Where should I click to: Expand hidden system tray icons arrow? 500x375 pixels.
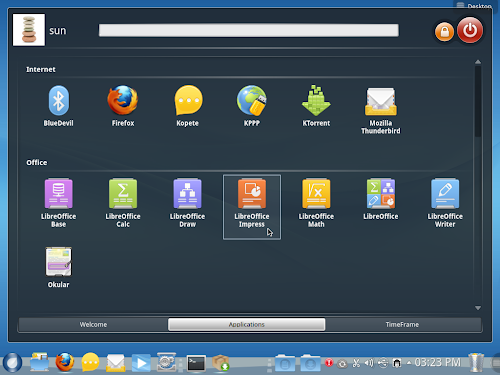[409, 363]
